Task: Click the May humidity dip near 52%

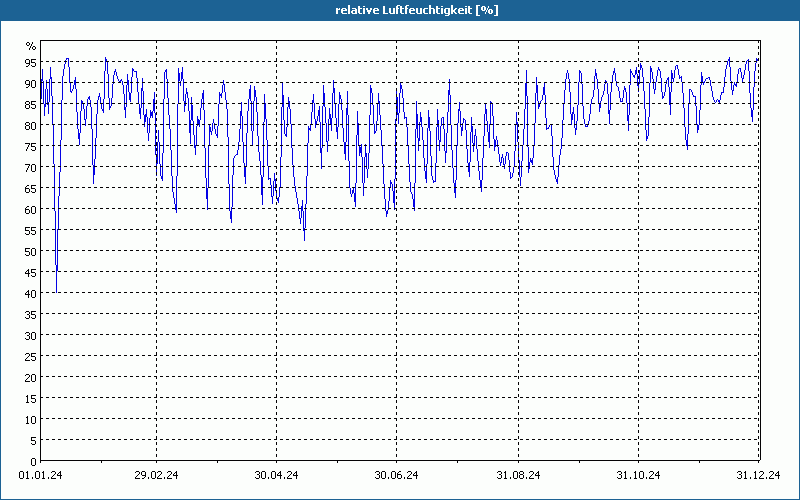Action: [305, 240]
